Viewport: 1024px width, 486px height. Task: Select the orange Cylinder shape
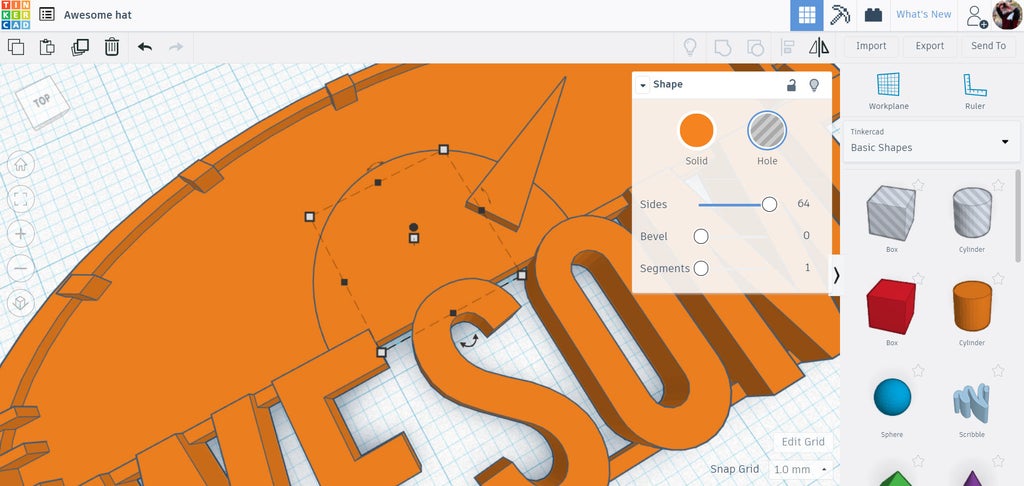tap(972, 306)
